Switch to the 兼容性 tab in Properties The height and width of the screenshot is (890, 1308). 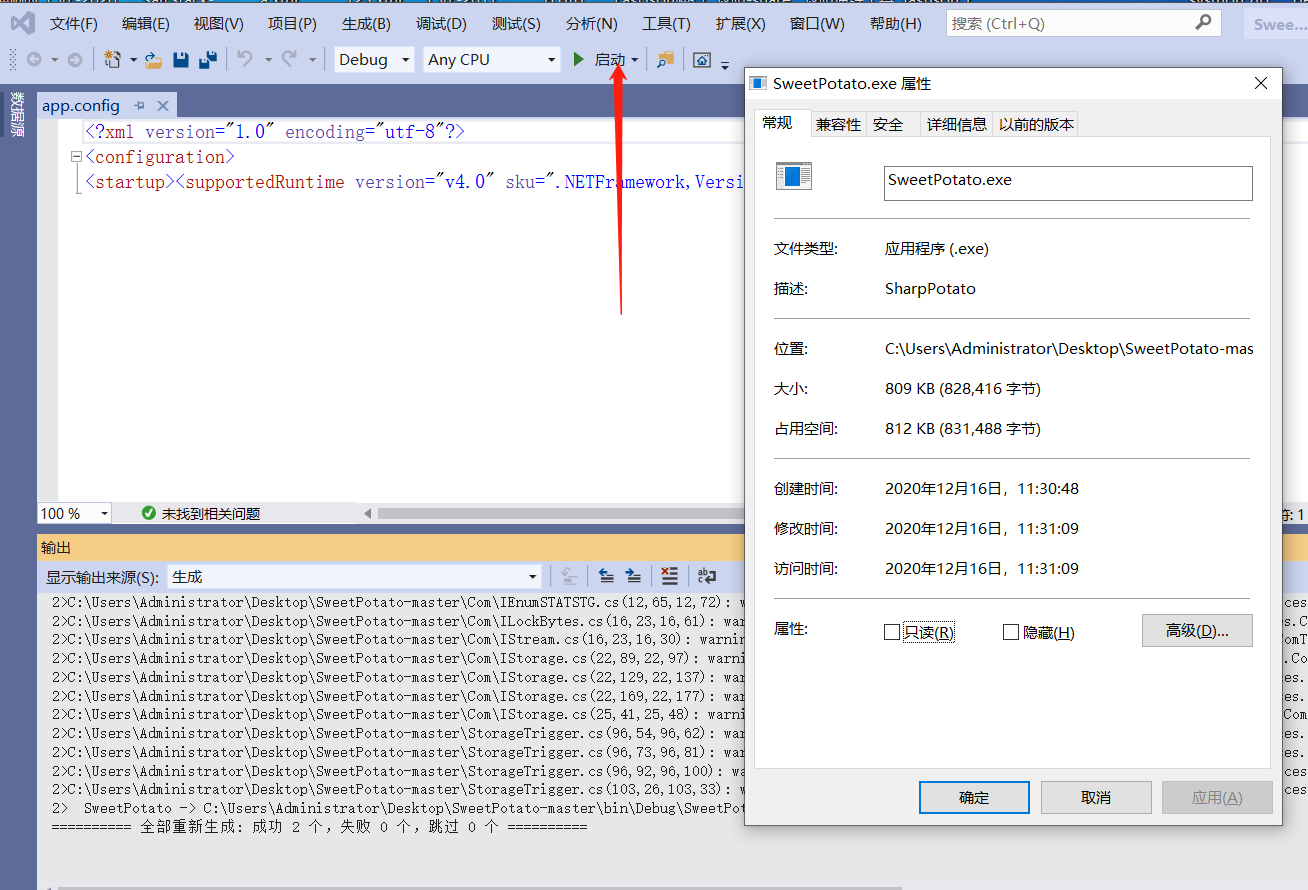tap(838, 124)
